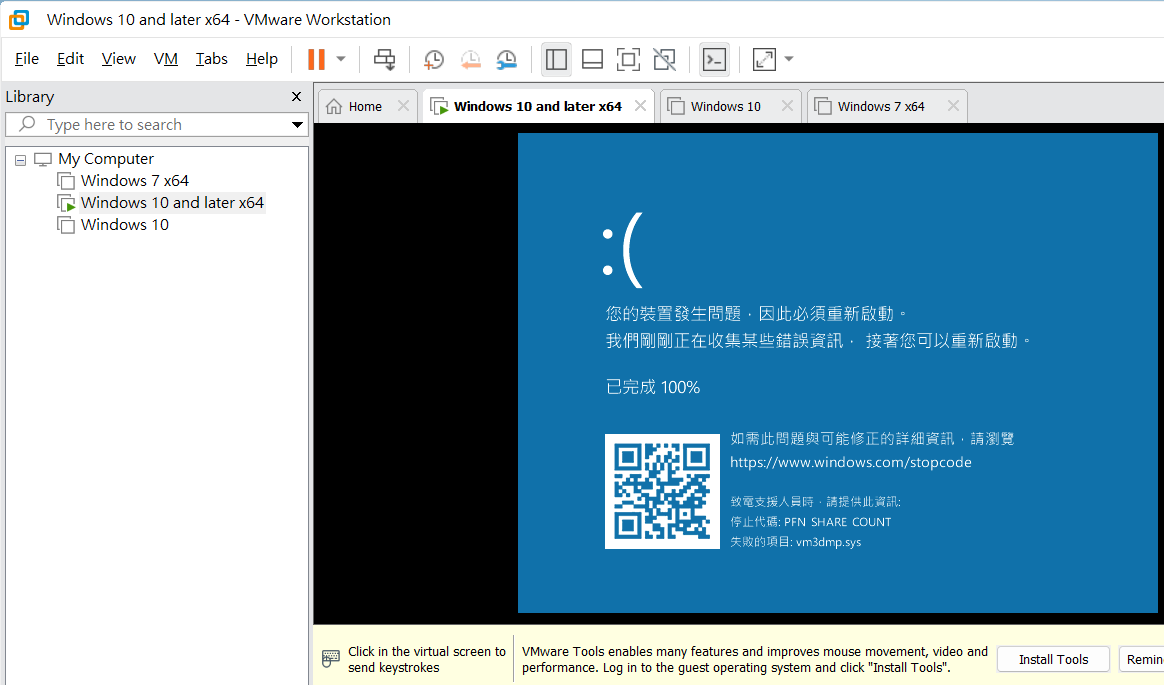The height and width of the screenshot is (685, 1164).
Task: Close the Windows 10 and later x64 tab
Action: pos(640,106)
